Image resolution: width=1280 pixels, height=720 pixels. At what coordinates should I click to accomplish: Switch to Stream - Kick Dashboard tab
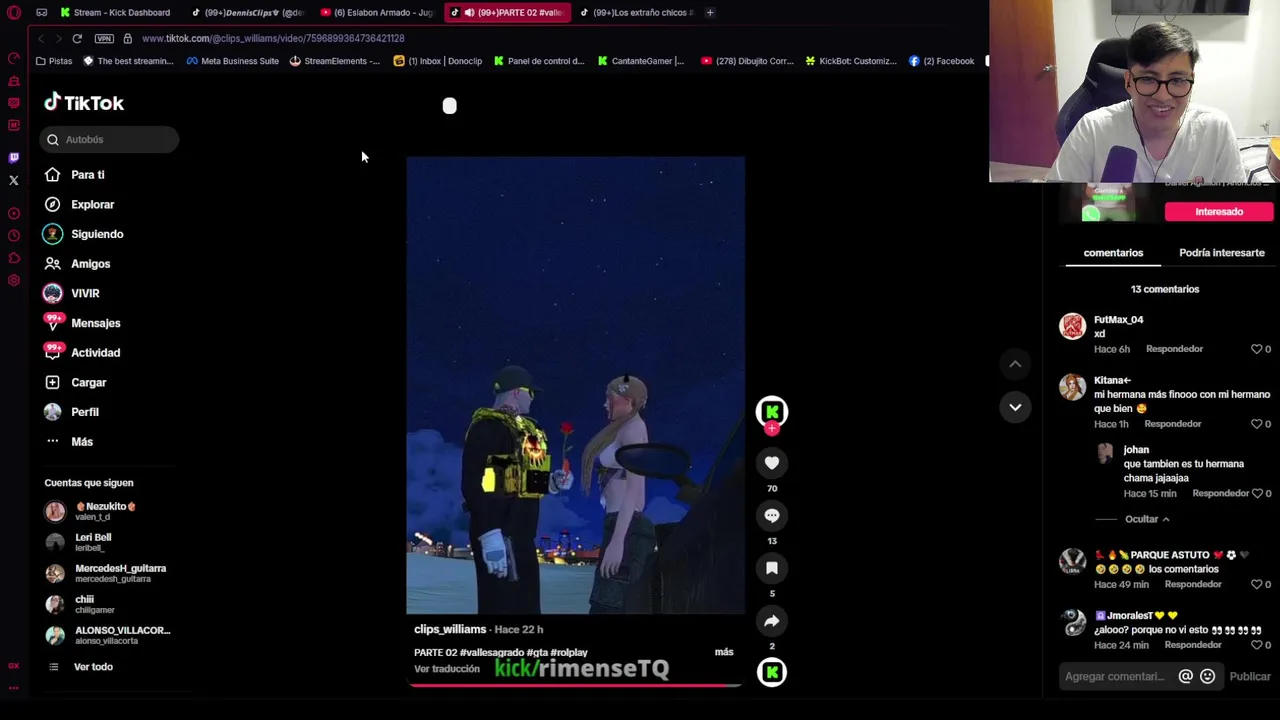(x=116, y=12)
